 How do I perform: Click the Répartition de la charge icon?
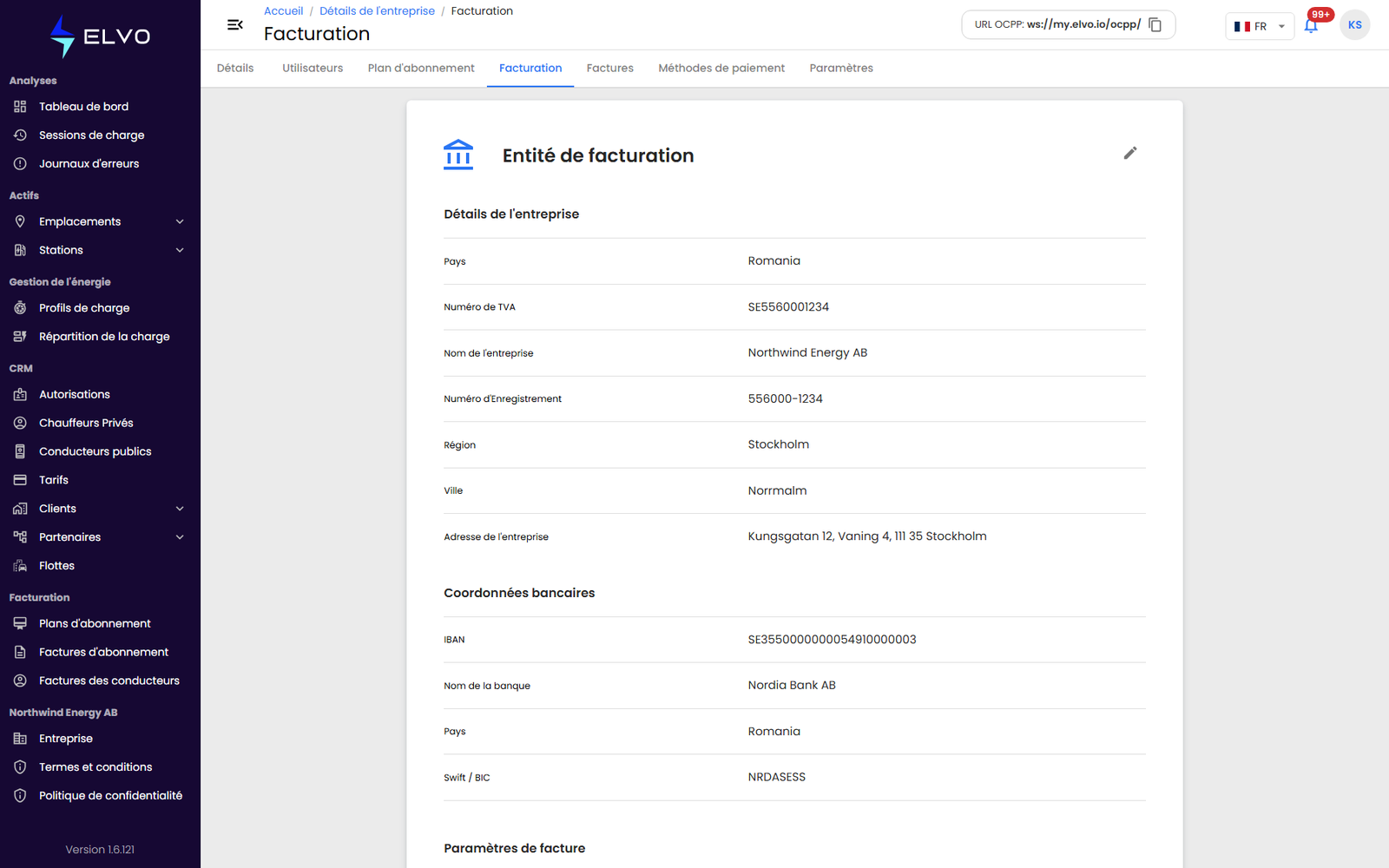tap(20, 337)
